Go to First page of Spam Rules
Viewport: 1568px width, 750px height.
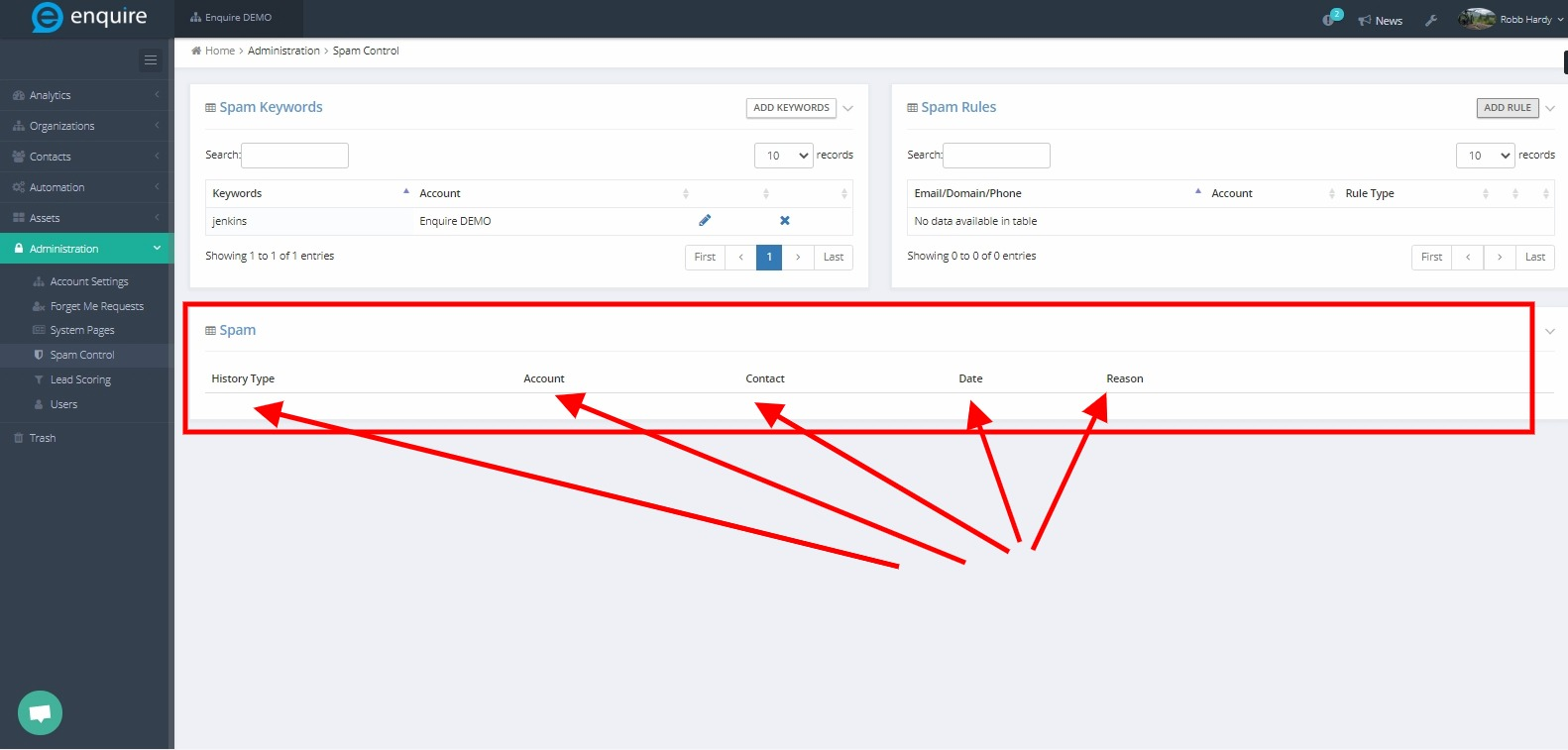pos(1432,258)
